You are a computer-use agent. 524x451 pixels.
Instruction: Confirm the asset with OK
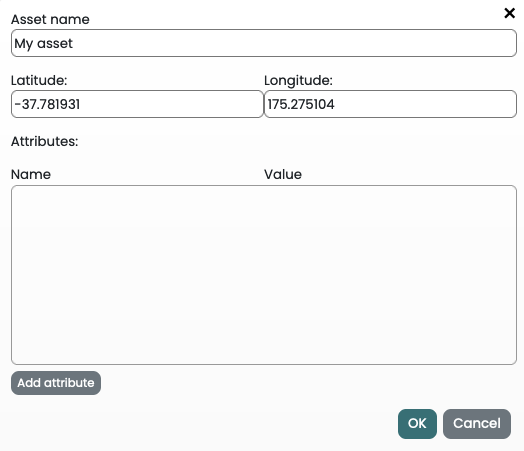417,424
